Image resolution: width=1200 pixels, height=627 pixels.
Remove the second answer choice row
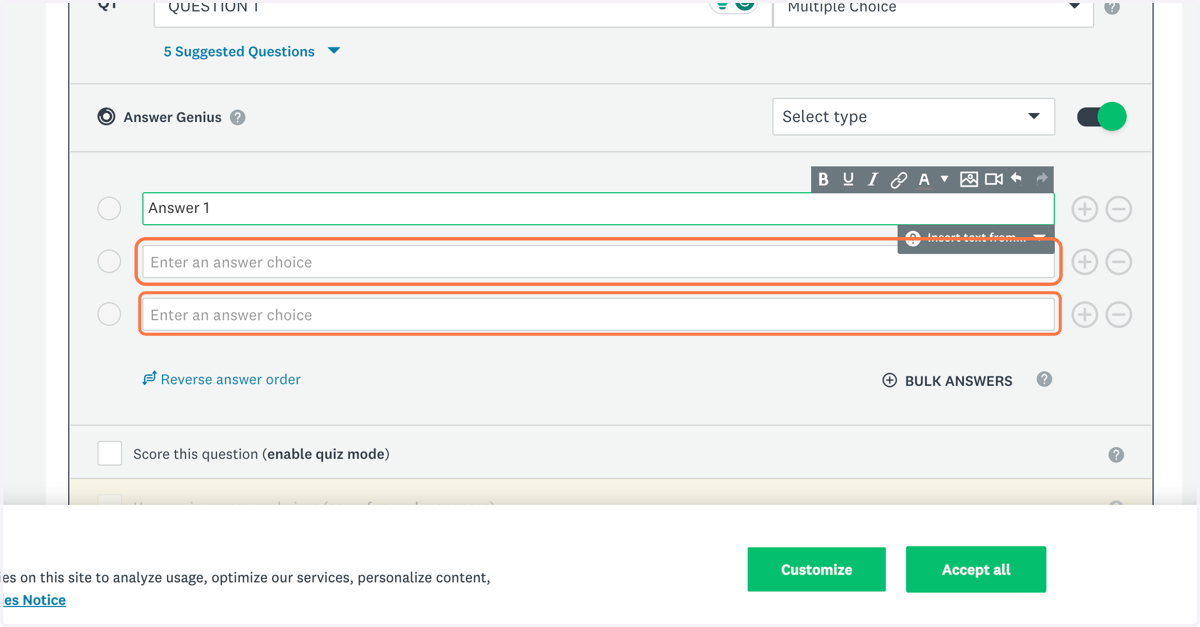point(1119,262)
